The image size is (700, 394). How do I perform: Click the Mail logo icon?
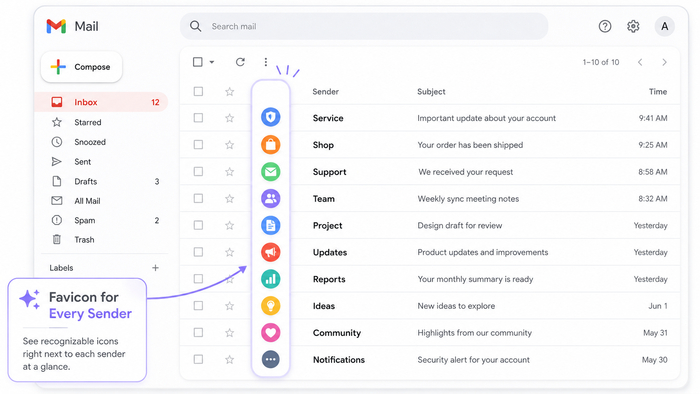[56, 26]
